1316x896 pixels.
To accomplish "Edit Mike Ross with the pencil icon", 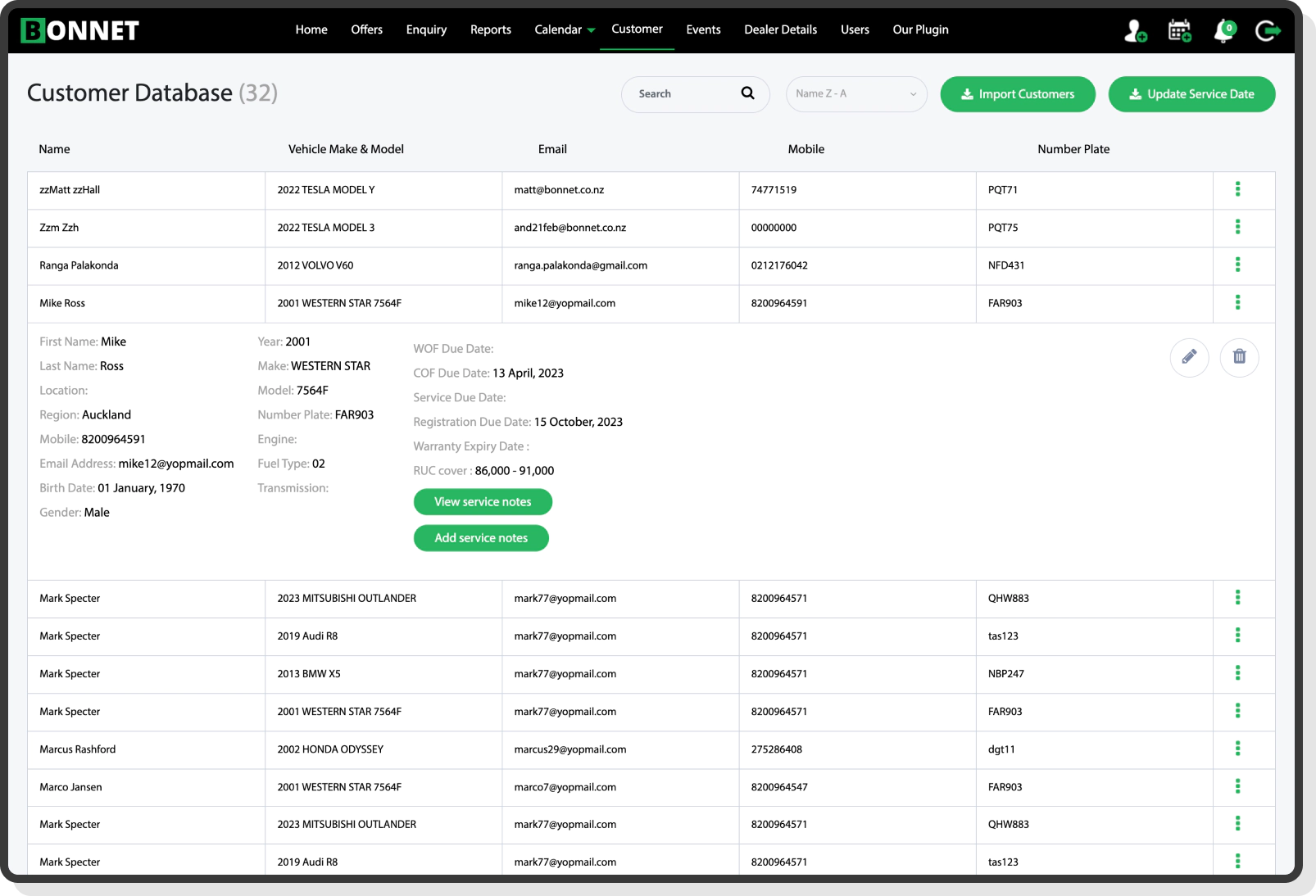I will tap(1190, 358).
